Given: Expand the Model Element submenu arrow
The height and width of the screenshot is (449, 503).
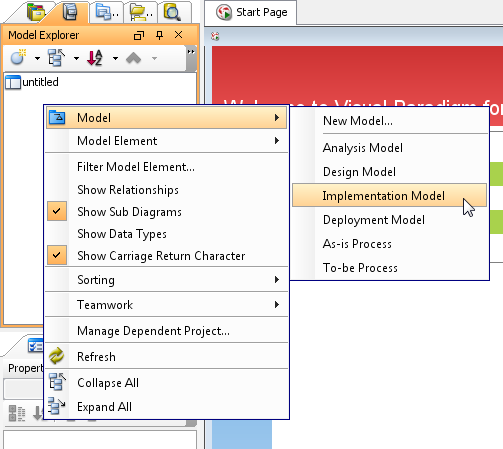Looking at the screenshot, I should click(x=277, y=141).
